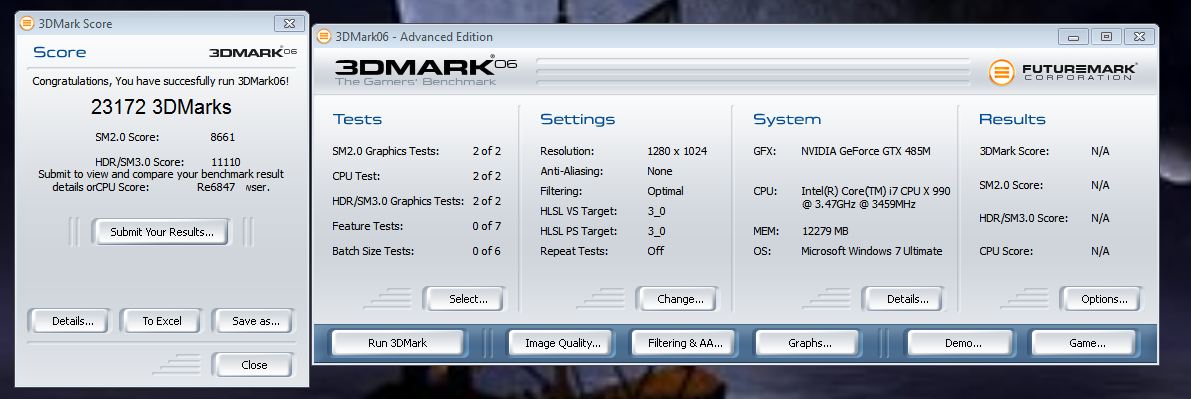Viewport: 1191px width, 399px height.
Task: Click SM2.0 Score value 8661
Action: point(223,138)
